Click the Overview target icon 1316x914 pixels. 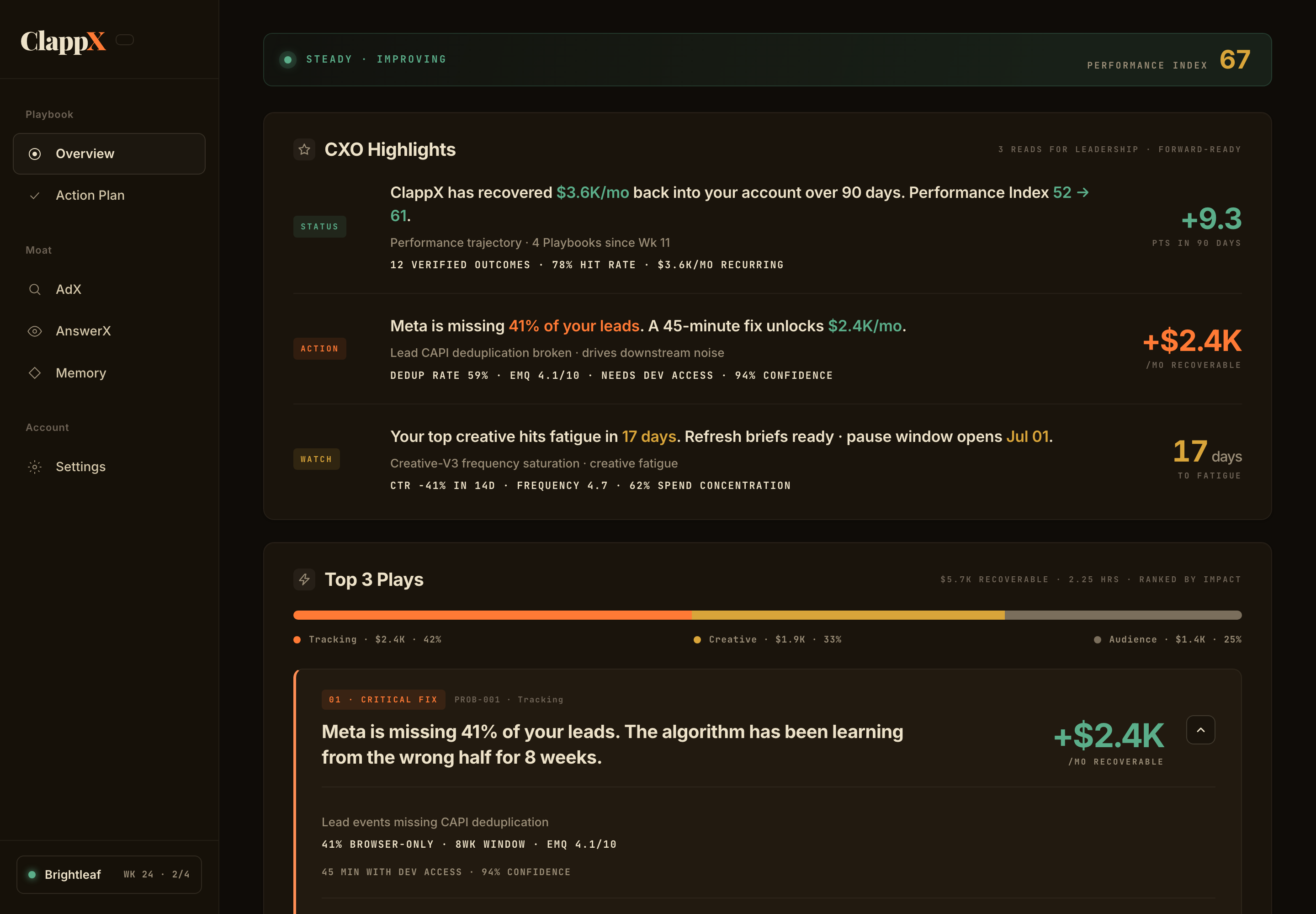click(35, 154)
